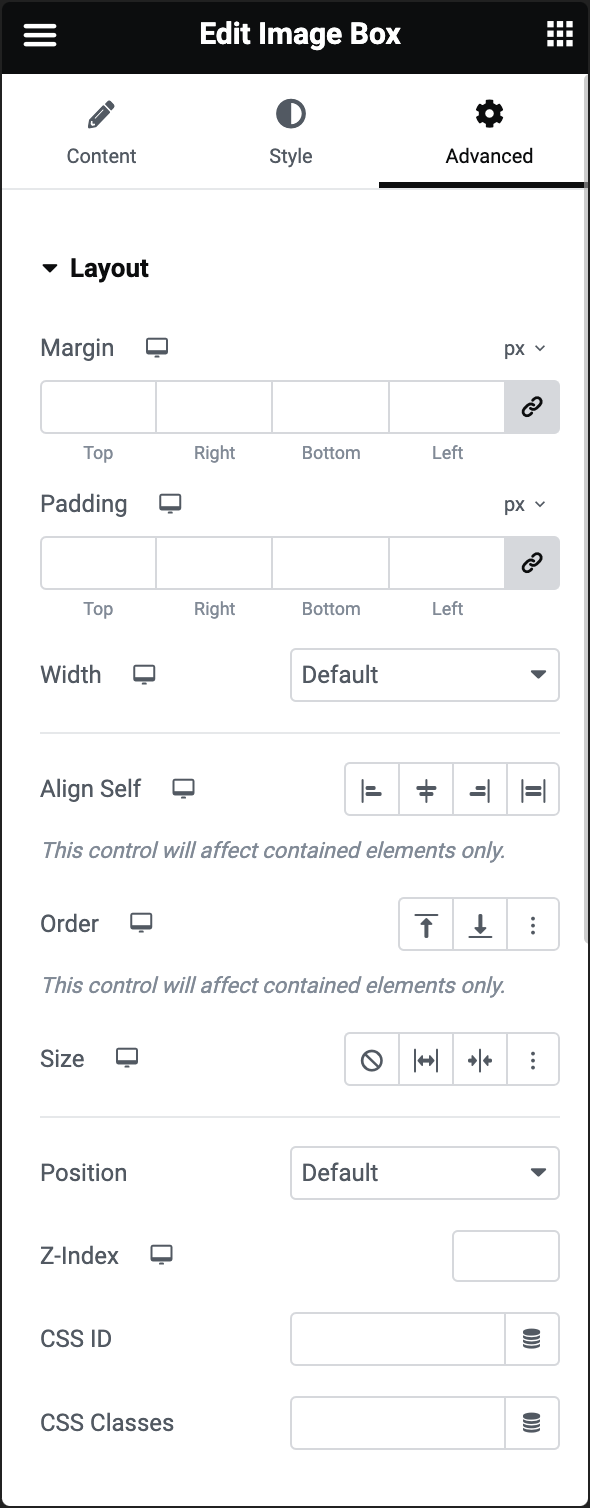The height and width of the screenshot is (1508, 590).
Task: Select the Size none option
Action: click(x=371, y=1059)
